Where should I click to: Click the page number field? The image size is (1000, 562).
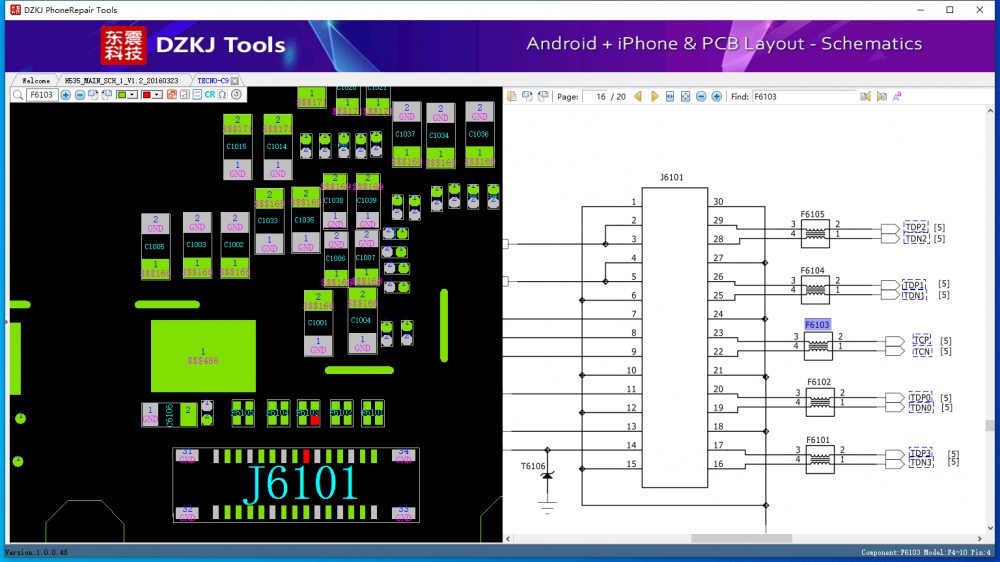[596, 96]
